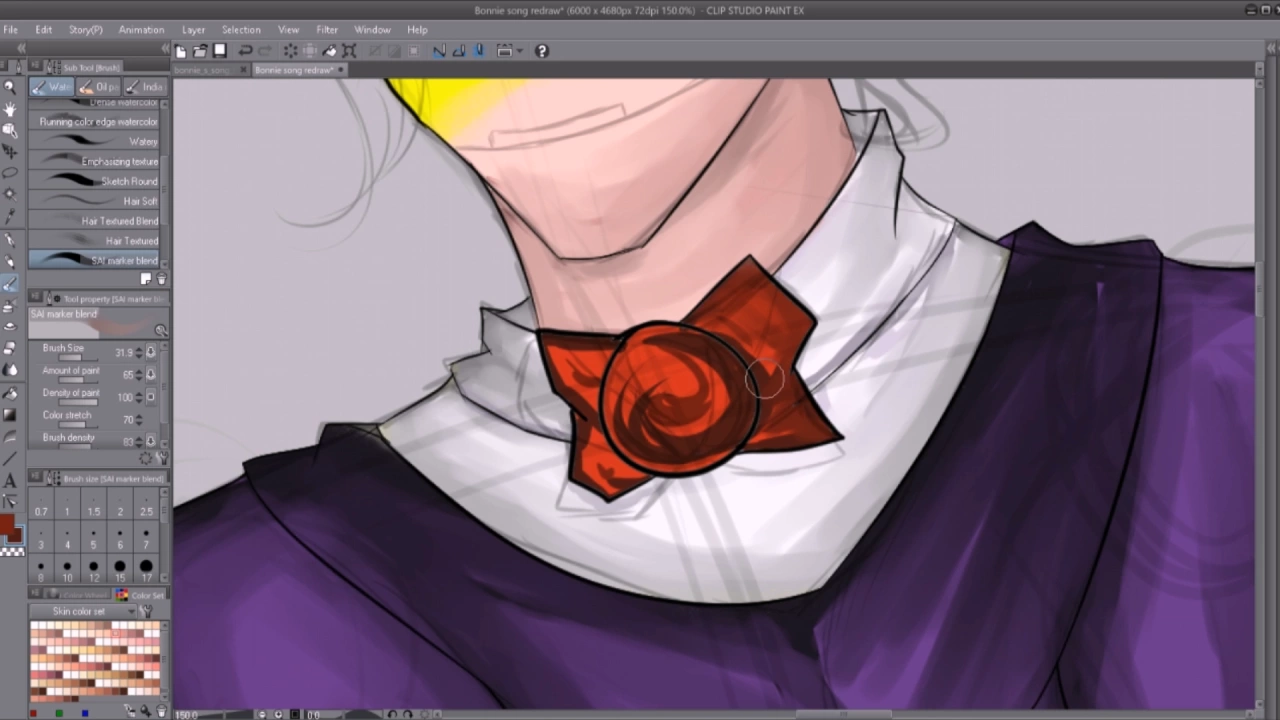Screen dimensions: 1280x720
Task: Click the Open file toolbar icon
Action: click(200, 51)
